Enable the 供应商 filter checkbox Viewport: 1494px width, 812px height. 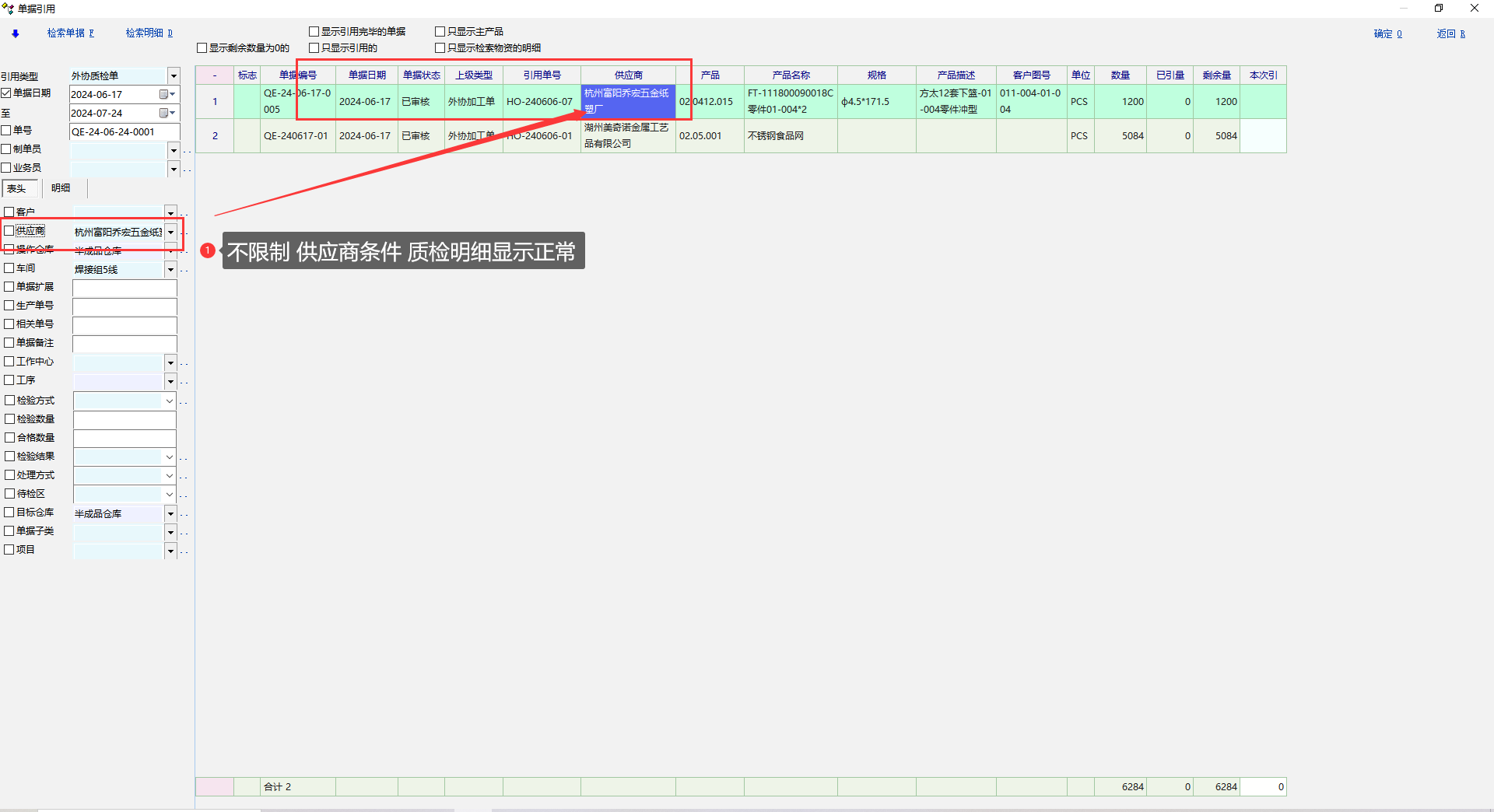pos(9,231)
